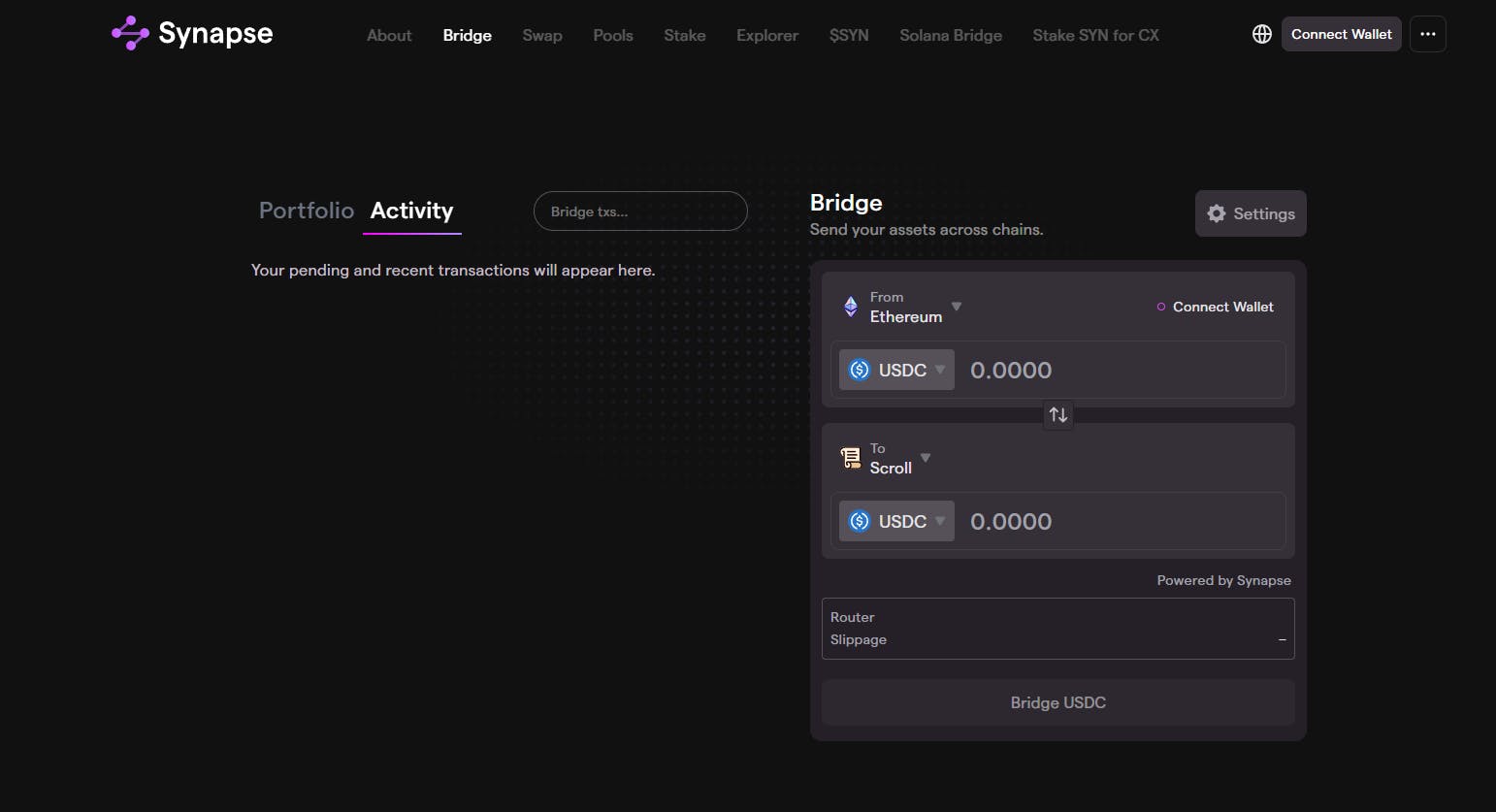Click the Connect Wallet status indicator dot
The image size is (1496, 812).
(x=1160, y=307)
